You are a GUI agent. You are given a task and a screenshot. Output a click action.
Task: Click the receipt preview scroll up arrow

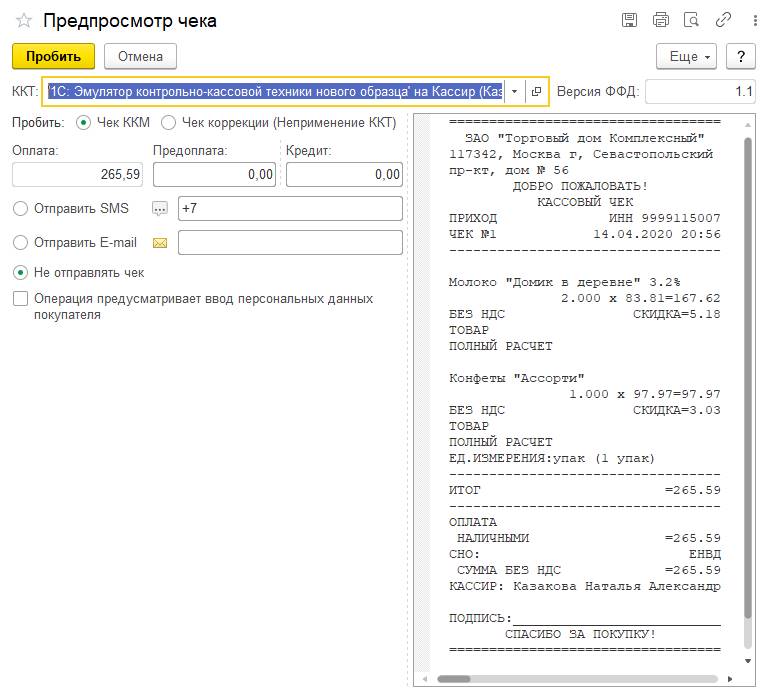748,125
